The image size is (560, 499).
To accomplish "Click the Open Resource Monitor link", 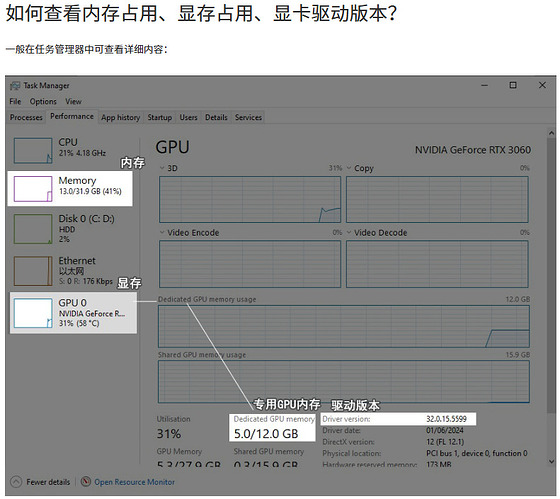I will click(x=135, y=482).
